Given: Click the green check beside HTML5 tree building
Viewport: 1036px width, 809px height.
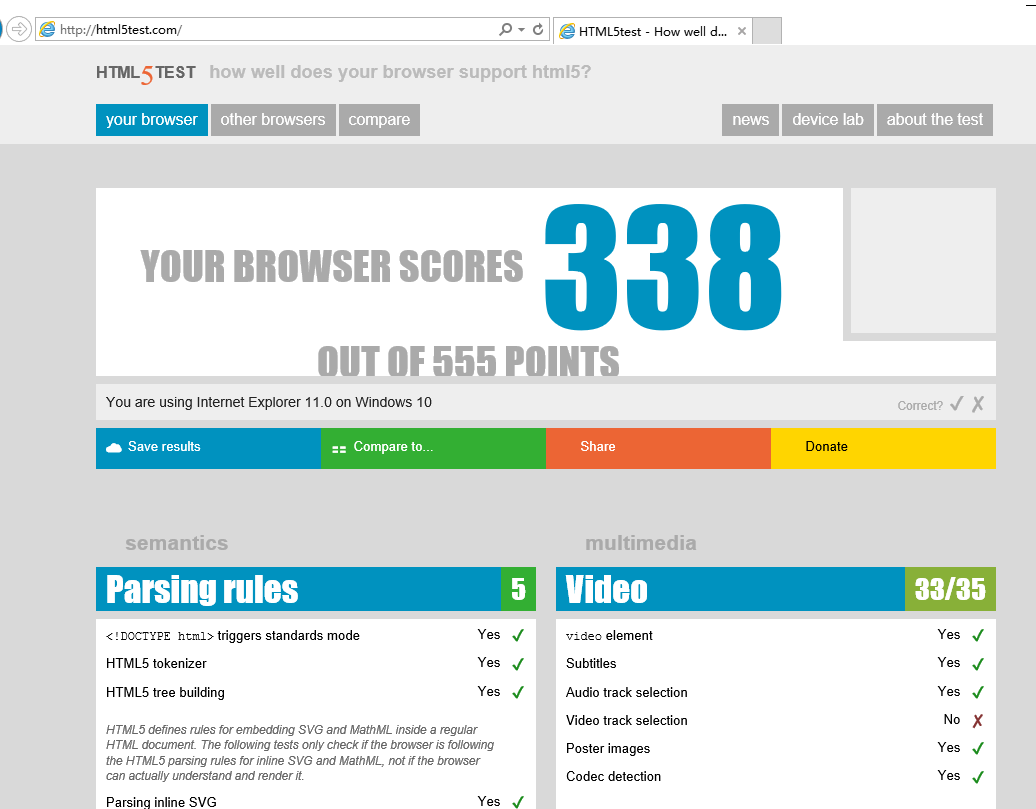Looking at the screenshot, I should pyautogui.click(x=518, y=692).
